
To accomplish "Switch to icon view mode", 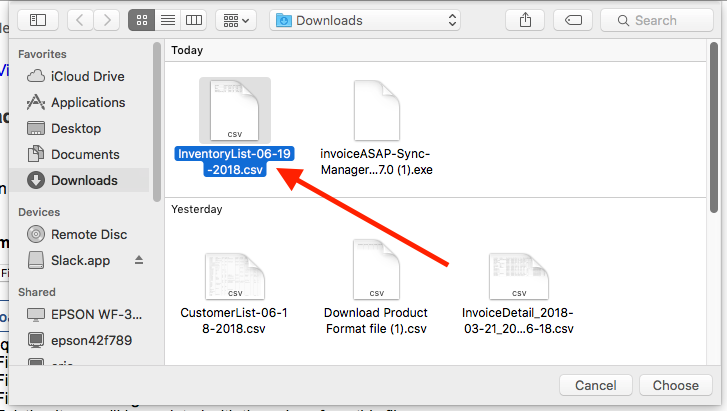I will tap(144, 20).
